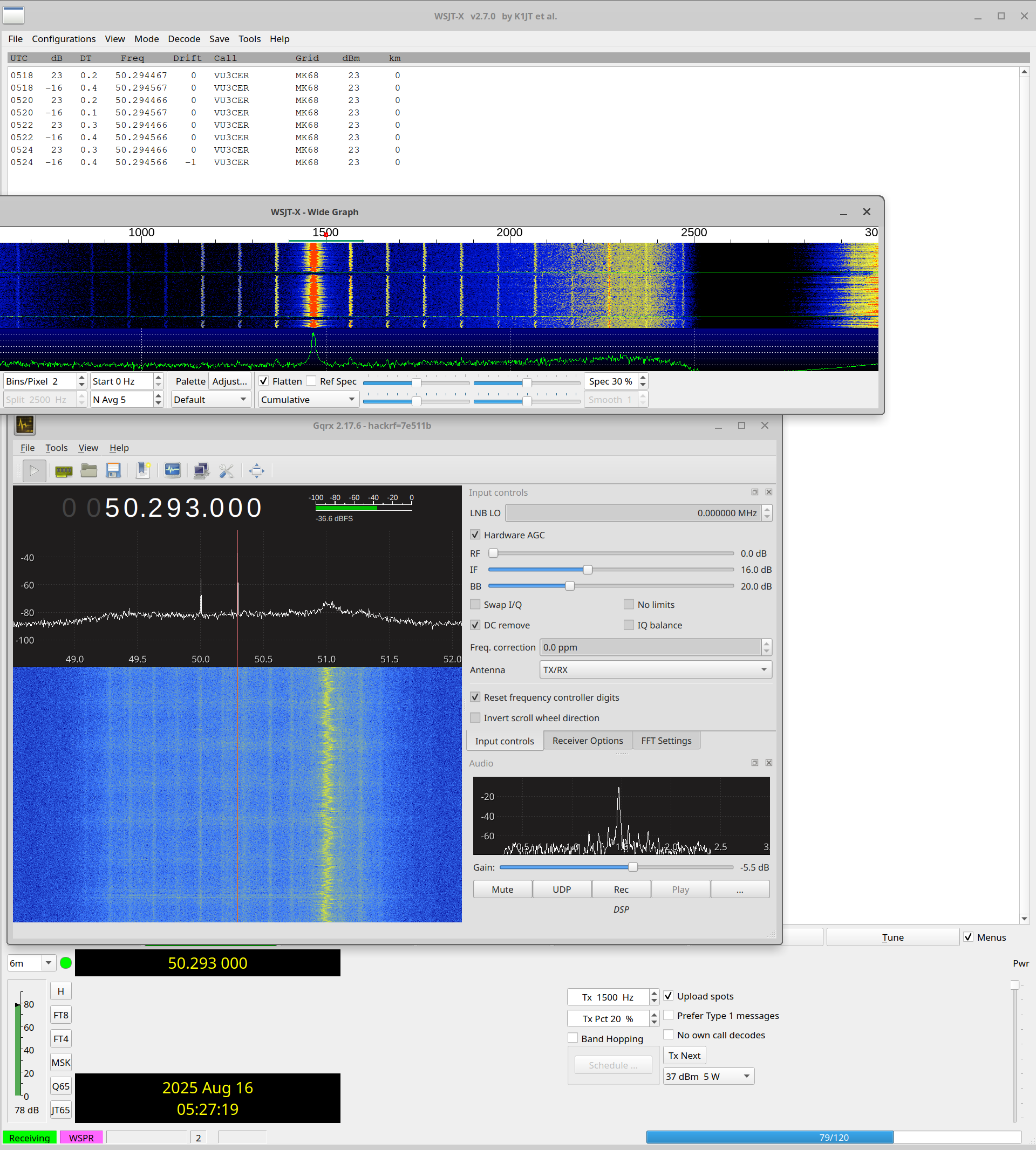Enable Band Hopping checkbox

coord(573,1037)
